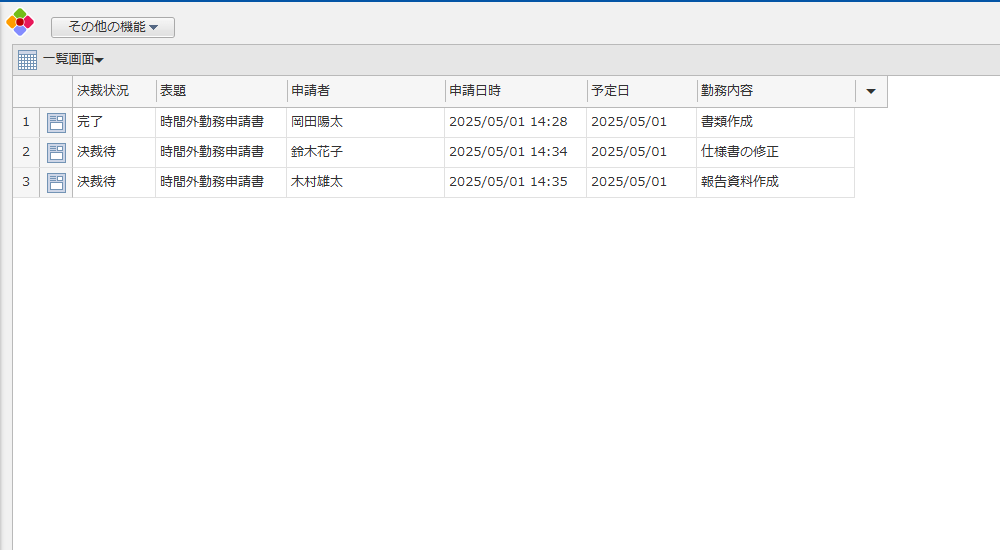Screen dimensions: 1000x550
Task: Open the column options arrow at header end
Action: (871, 91)
